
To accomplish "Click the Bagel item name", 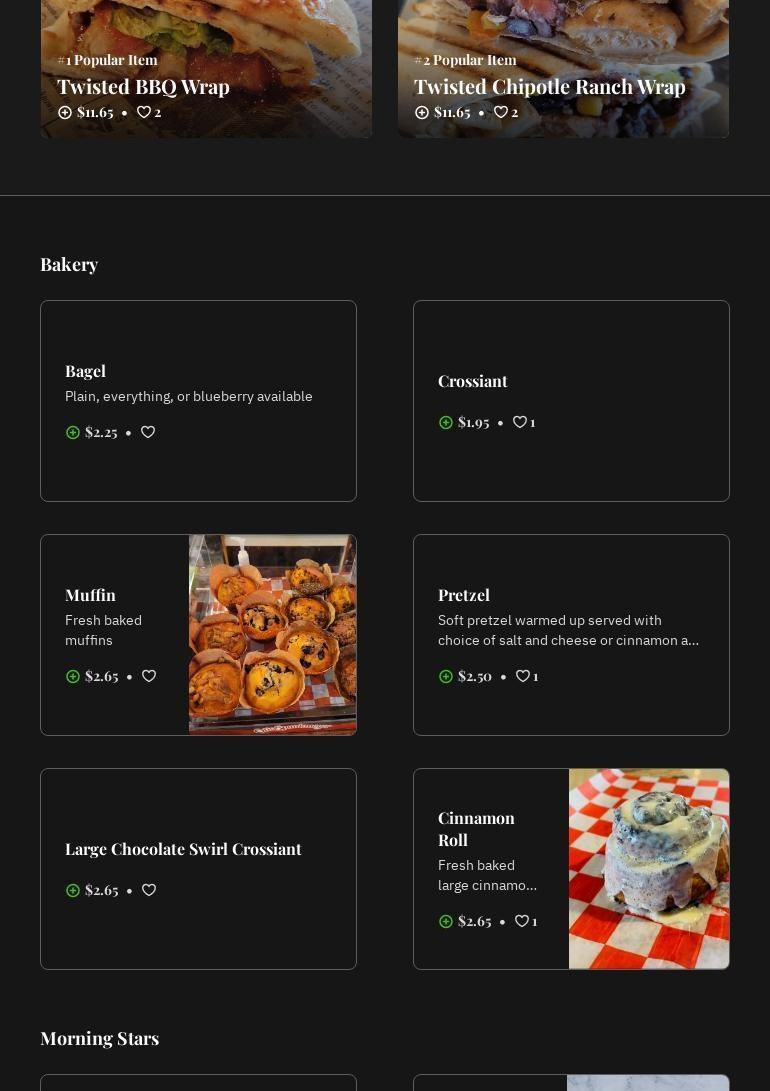I will (x=85, y=371).
